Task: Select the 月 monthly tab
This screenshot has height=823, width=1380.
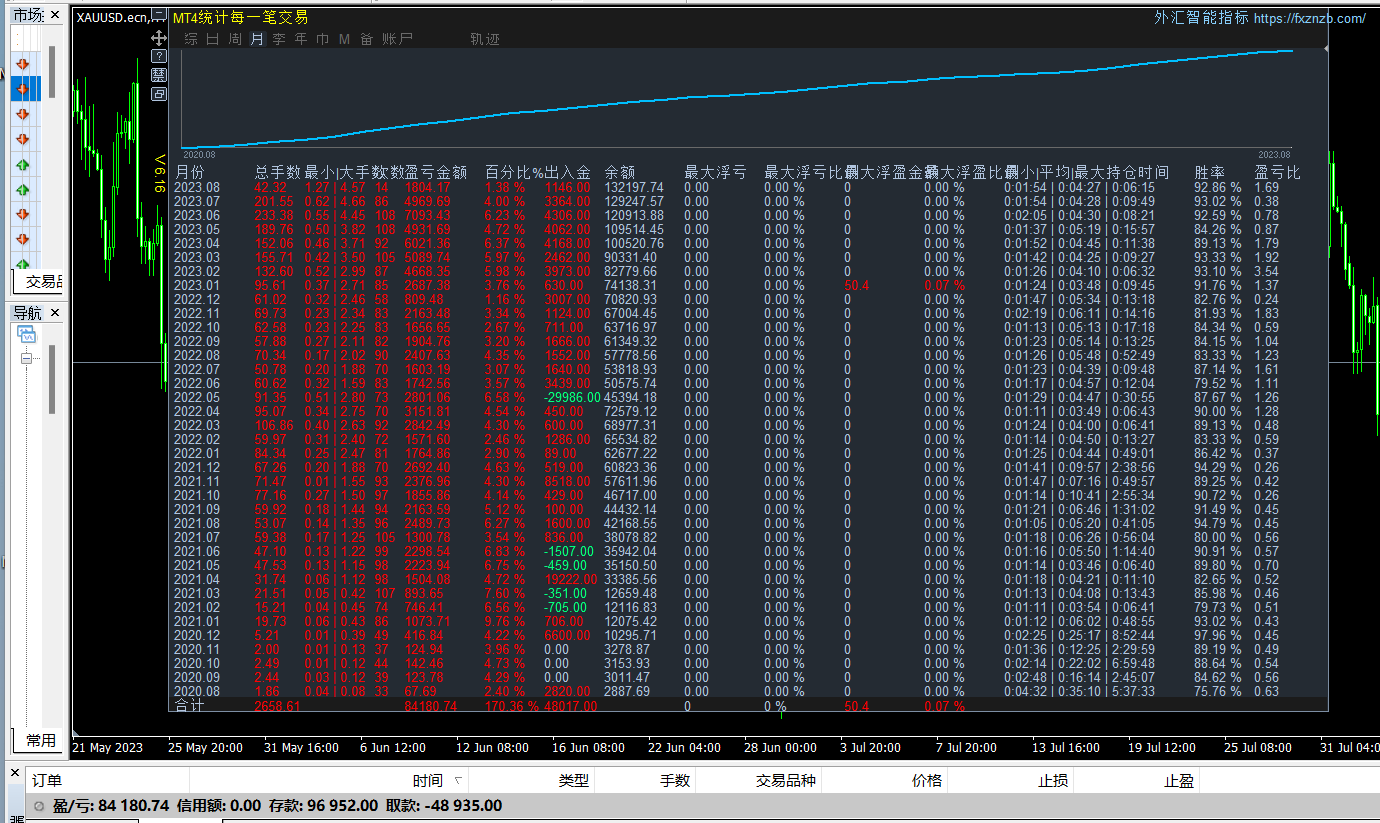Action: tap(257, 39)
